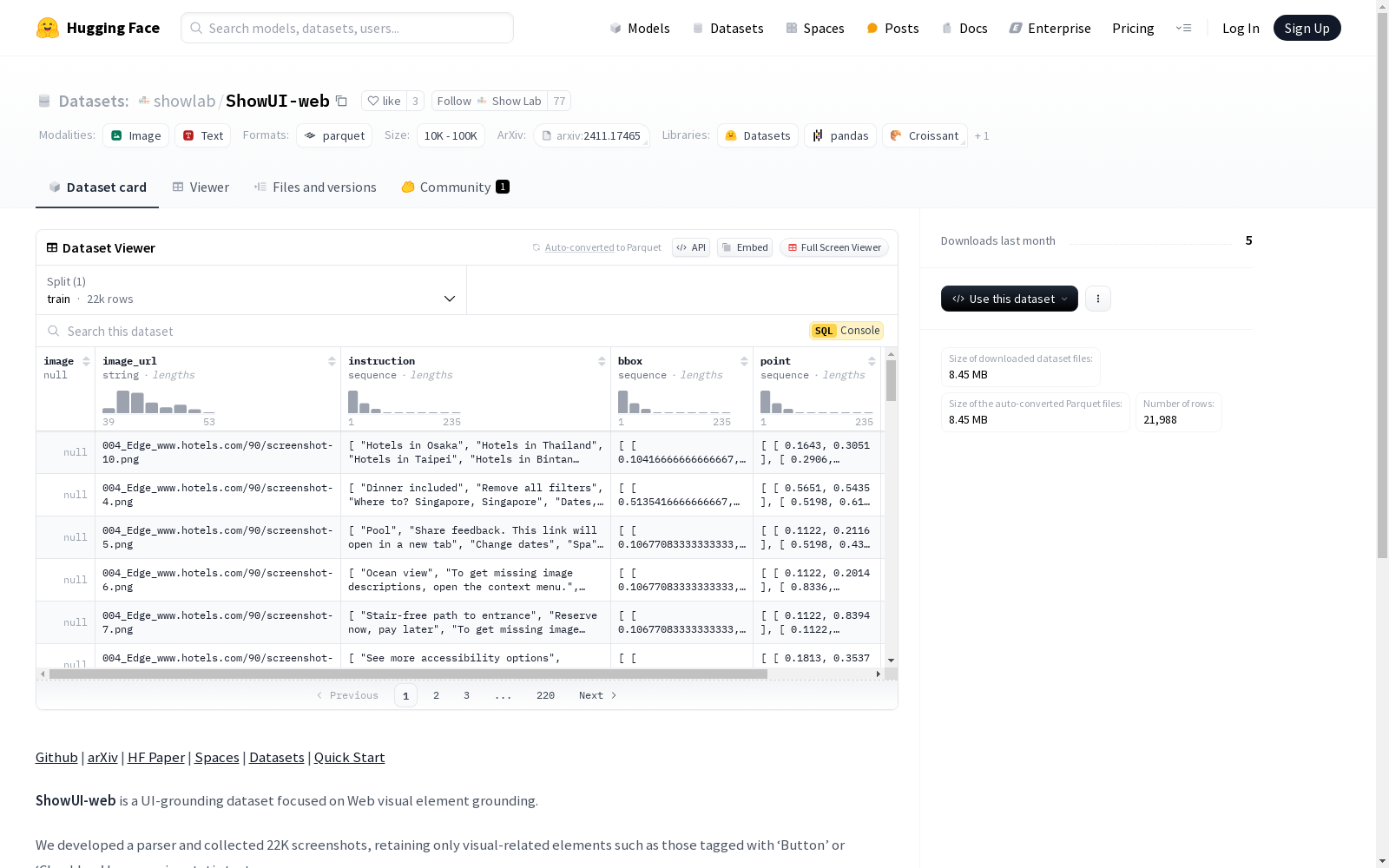
Task: Open the Croissant library tag
Action: click(925, 135)
